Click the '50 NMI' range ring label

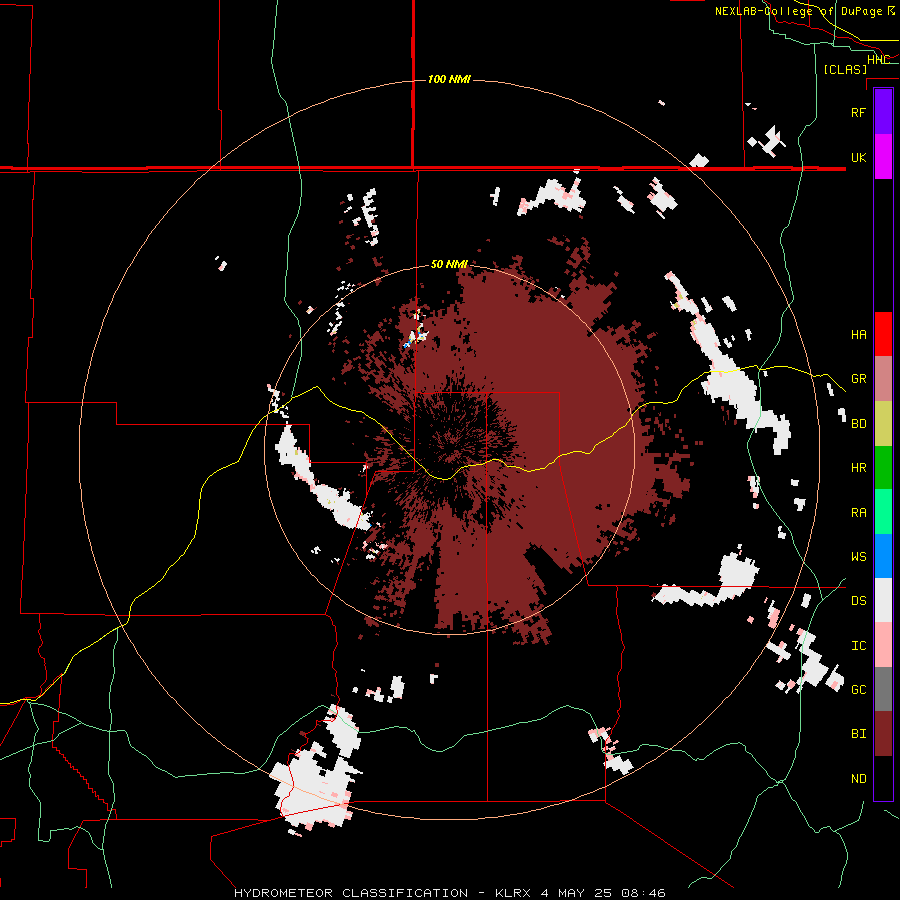(449, 265)
